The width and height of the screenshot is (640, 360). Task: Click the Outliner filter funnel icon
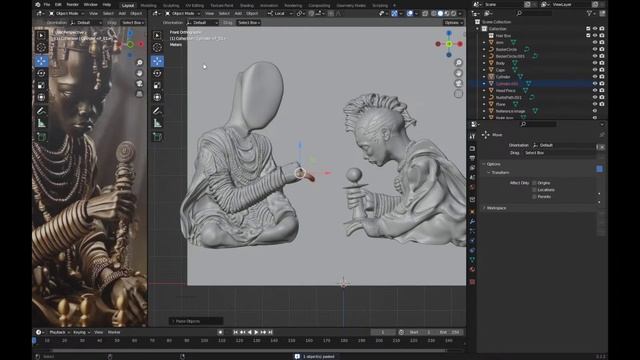[589, 13]
